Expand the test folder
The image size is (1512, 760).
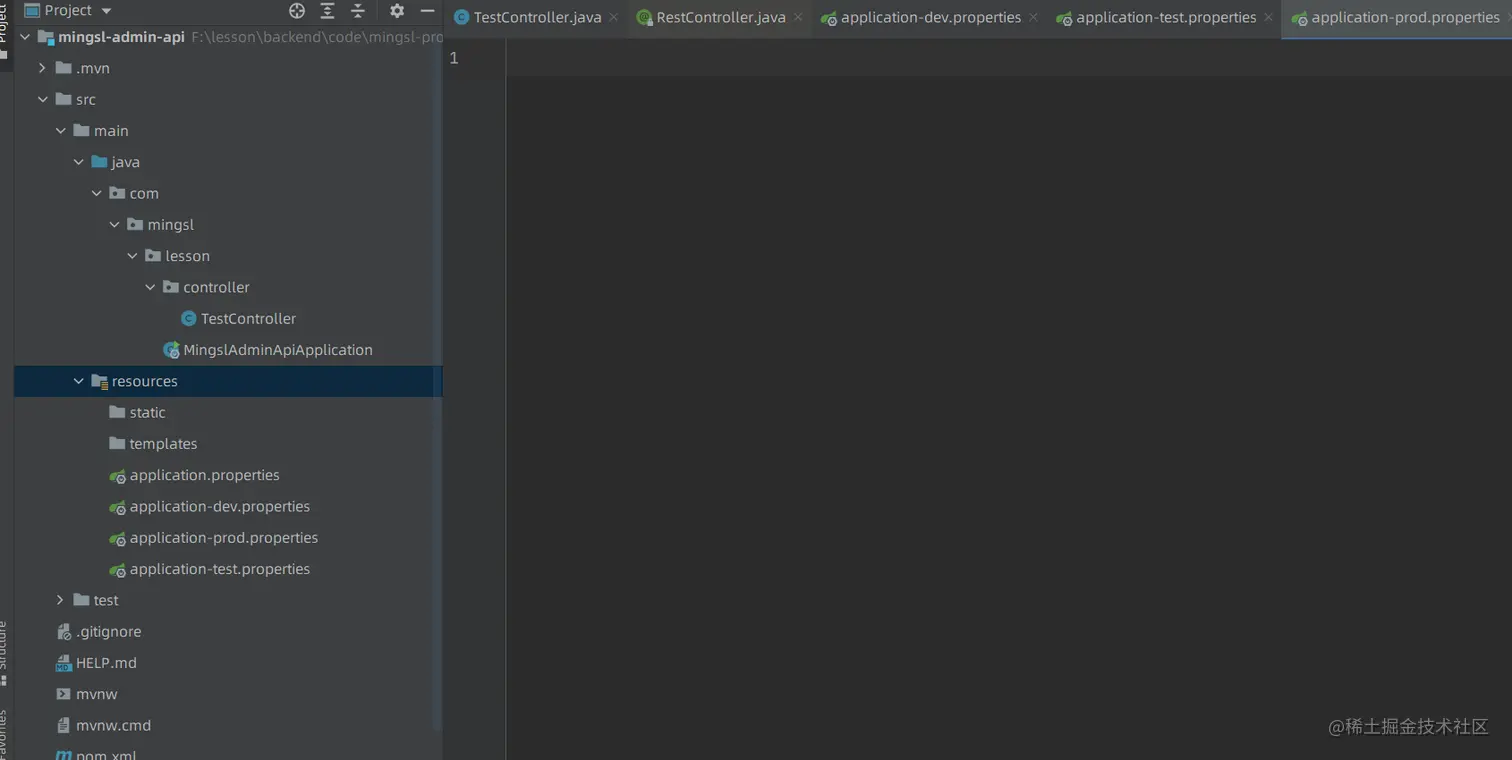pyautogui.click(x=60, y=600)
